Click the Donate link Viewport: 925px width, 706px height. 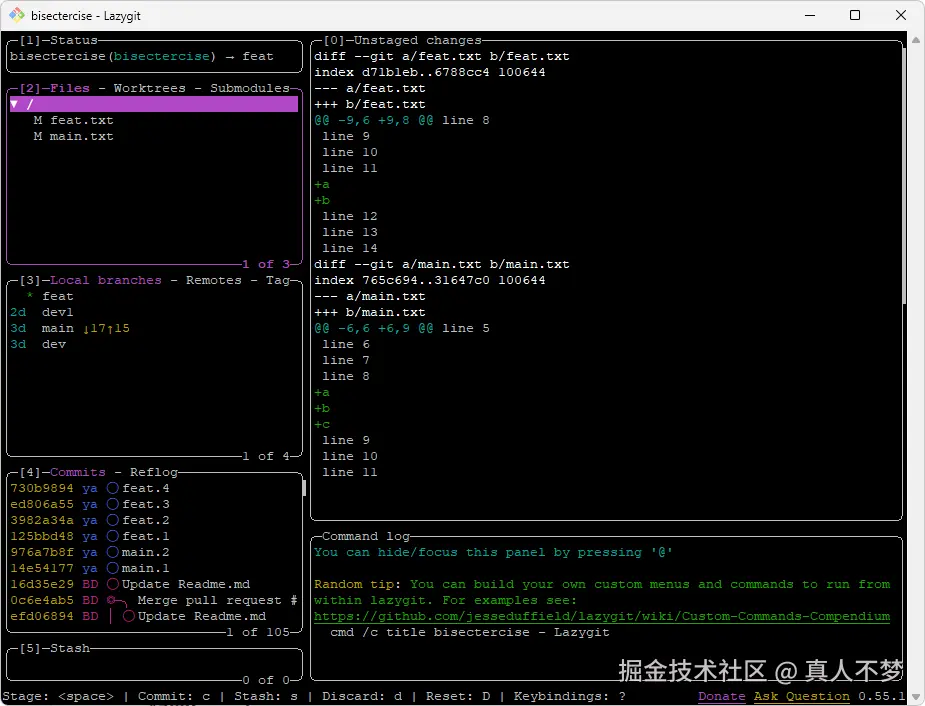click(x=721, y=696)
